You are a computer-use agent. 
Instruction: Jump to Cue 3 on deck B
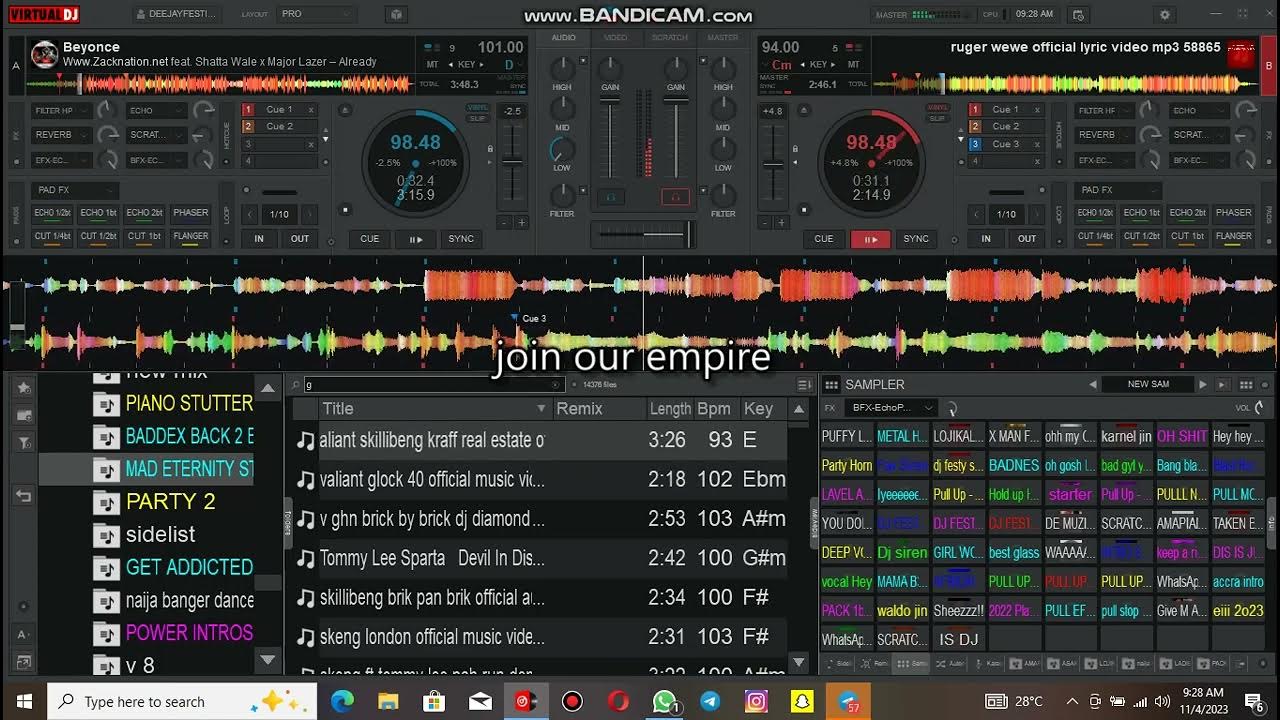(1005, 144)
